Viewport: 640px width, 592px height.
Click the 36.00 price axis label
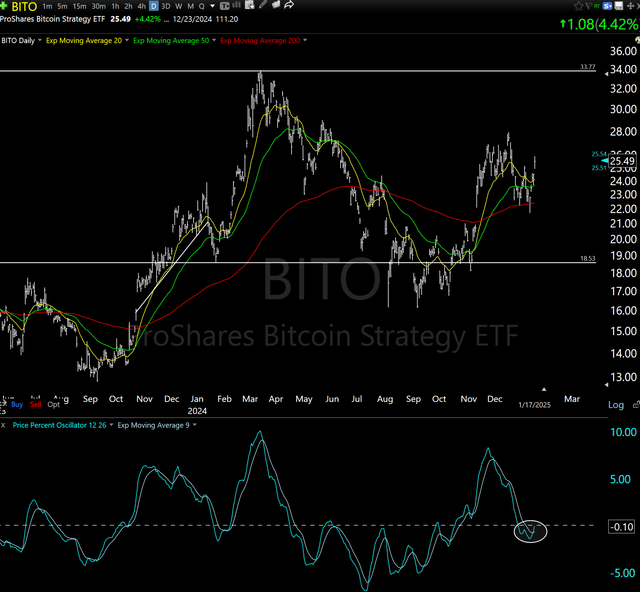coord(623,51)
